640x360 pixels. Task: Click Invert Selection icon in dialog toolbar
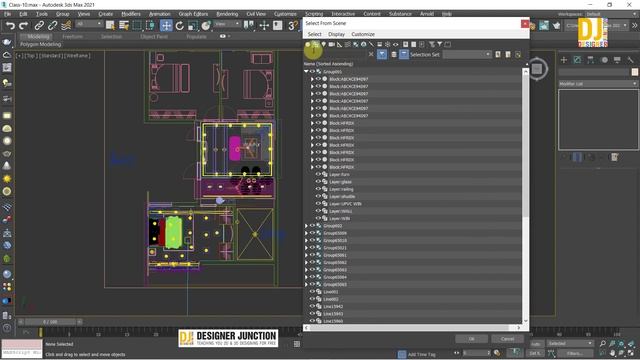[x=422, y=44]
